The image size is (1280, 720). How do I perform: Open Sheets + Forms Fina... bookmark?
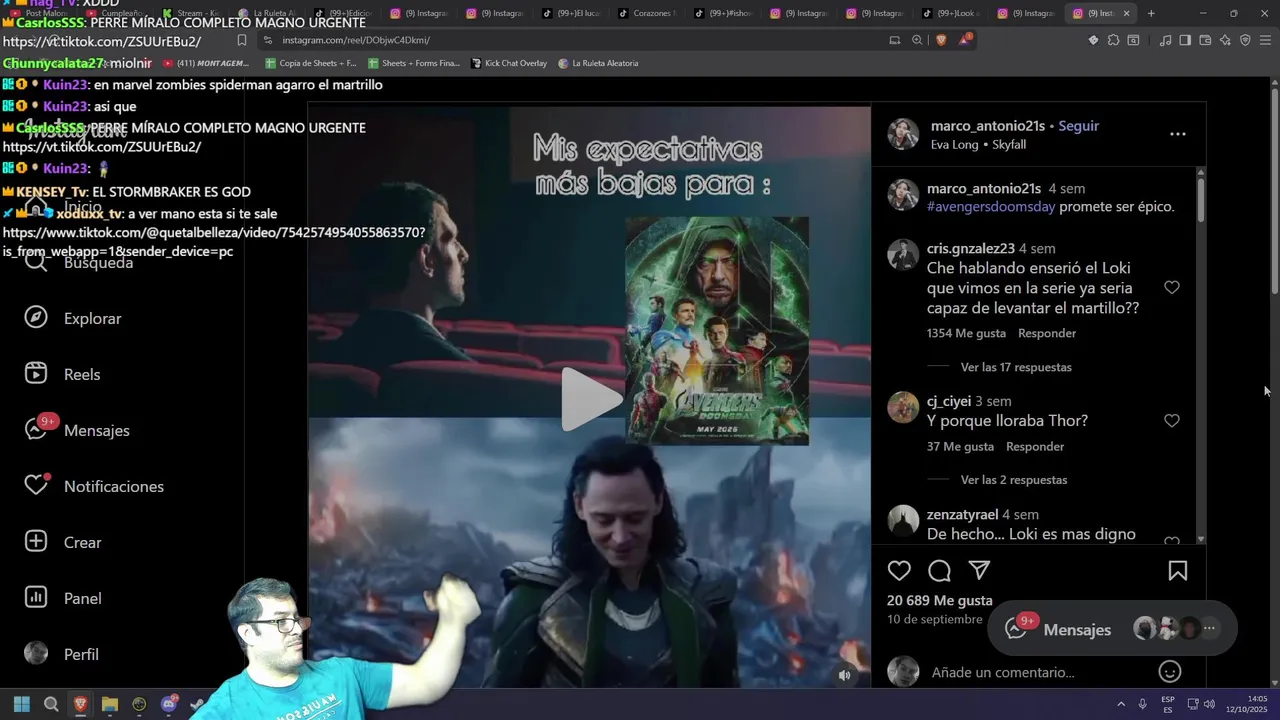pos(414,63)
